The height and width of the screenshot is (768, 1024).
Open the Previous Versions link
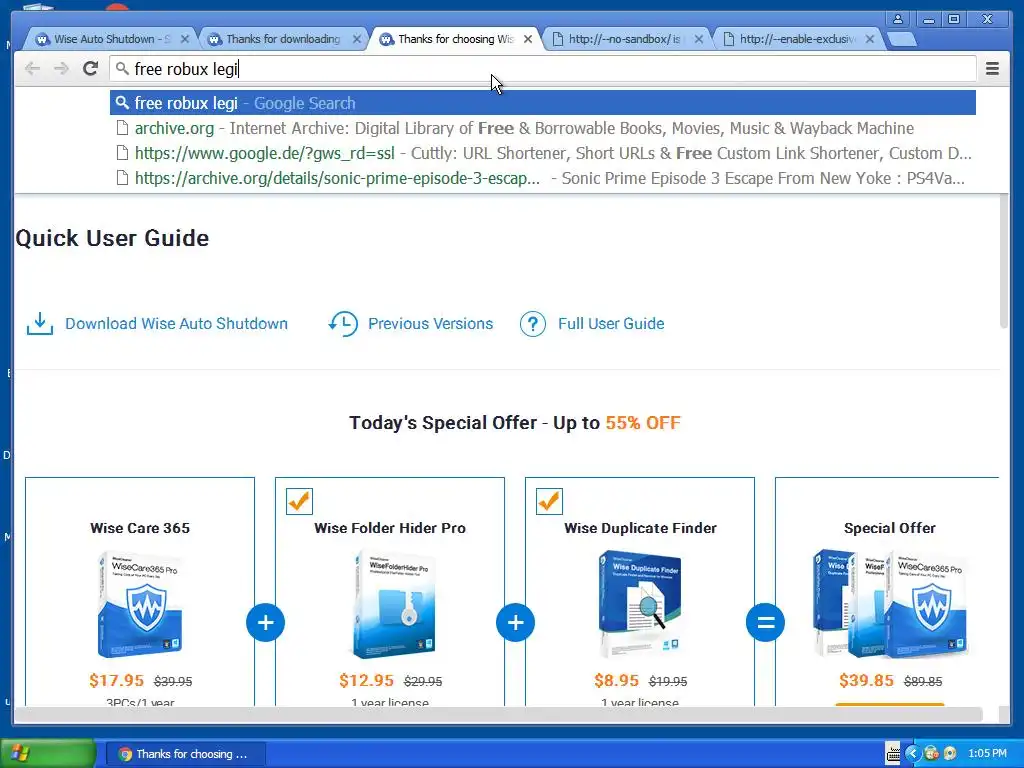click(x=430, y=323)
